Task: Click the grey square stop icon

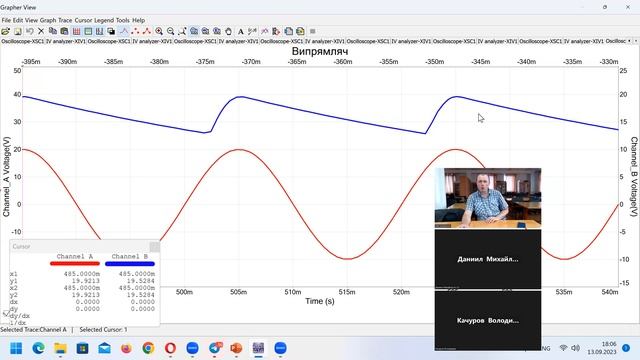Action: click(313, 31)
